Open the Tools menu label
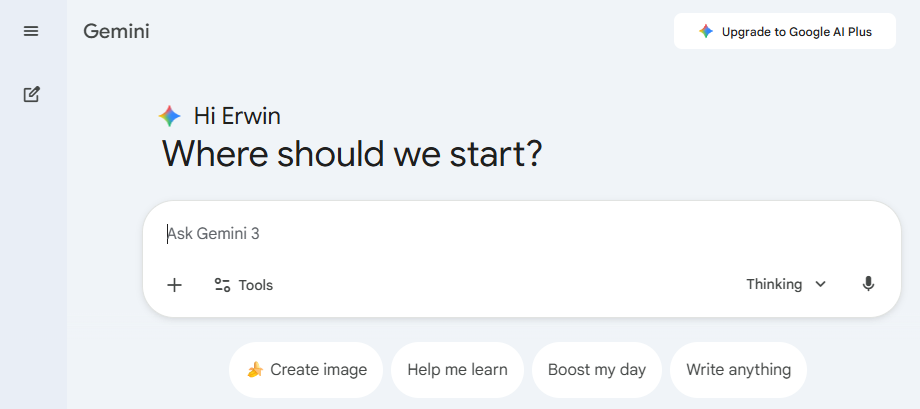Image resolution: width=920 pixels, height=409 pixels. pos(256,285)
